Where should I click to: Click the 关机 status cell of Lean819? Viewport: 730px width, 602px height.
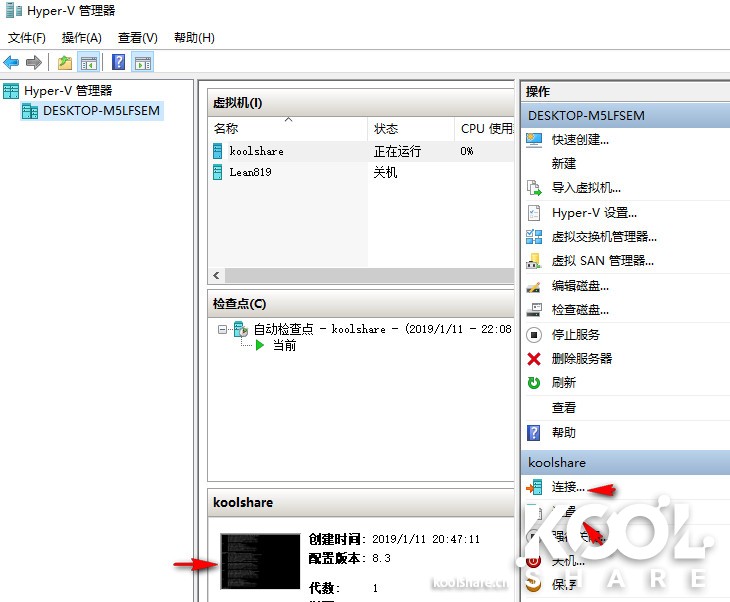click(385, 172)
